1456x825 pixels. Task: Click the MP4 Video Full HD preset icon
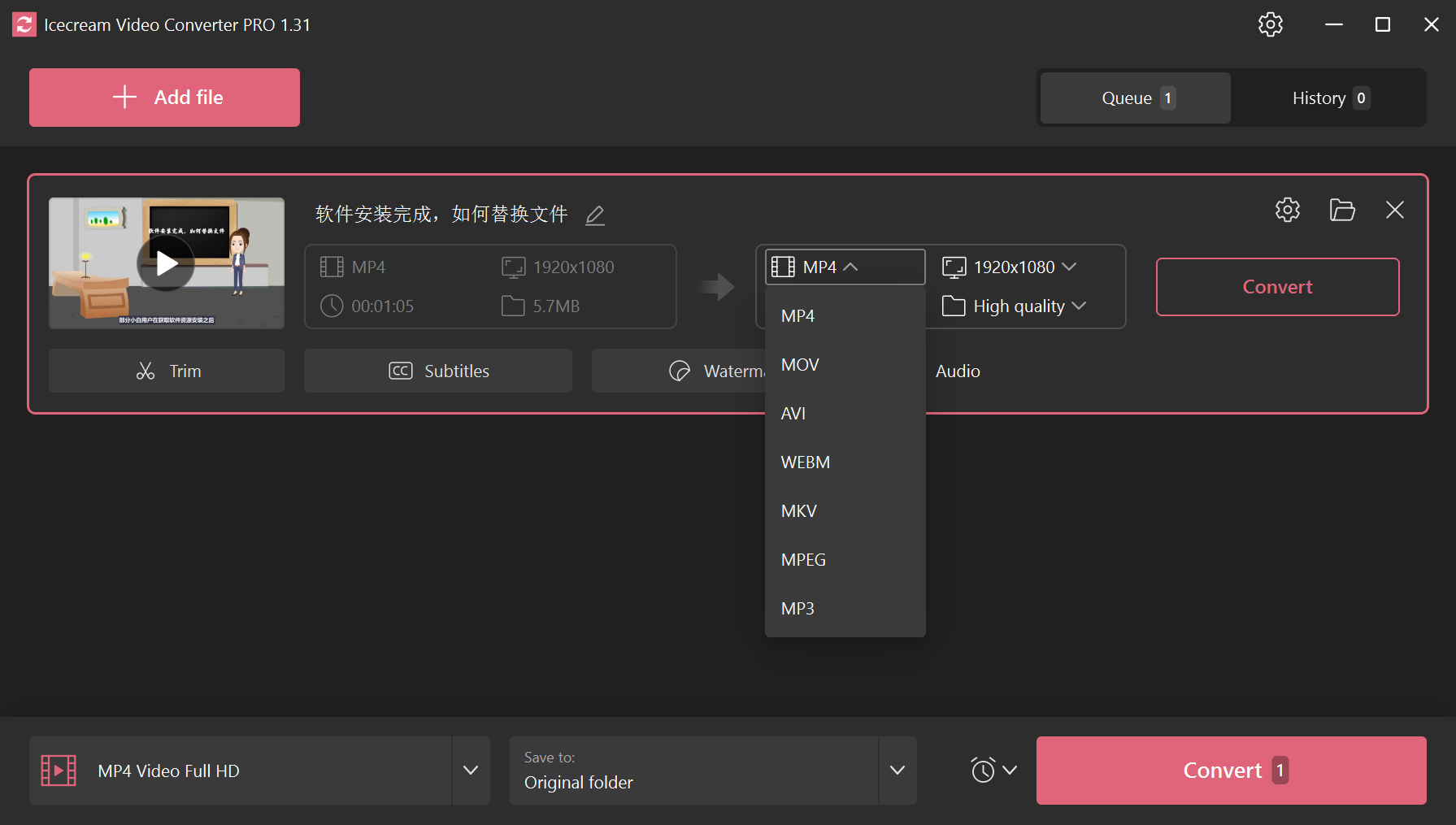(x=59, y=770)
